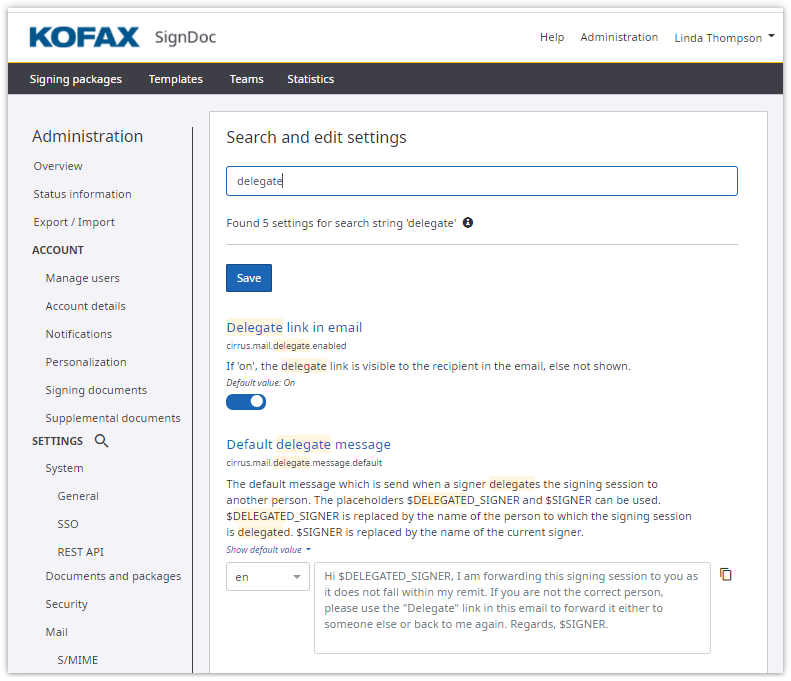
Task: Expand the Show default value link
Action: click(x=268, y=550)
